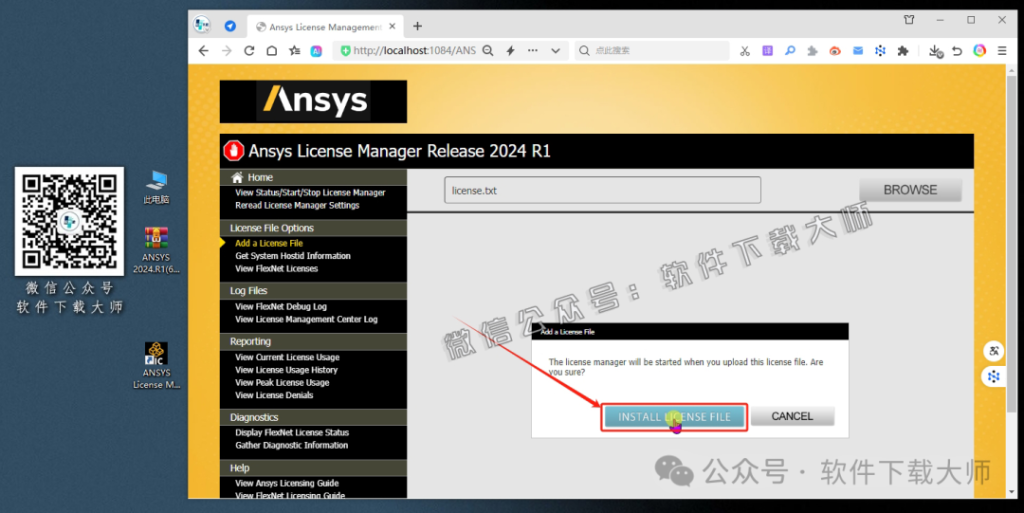Click the Weibo extension icon
1024x513 pixels.
point(835,51)
